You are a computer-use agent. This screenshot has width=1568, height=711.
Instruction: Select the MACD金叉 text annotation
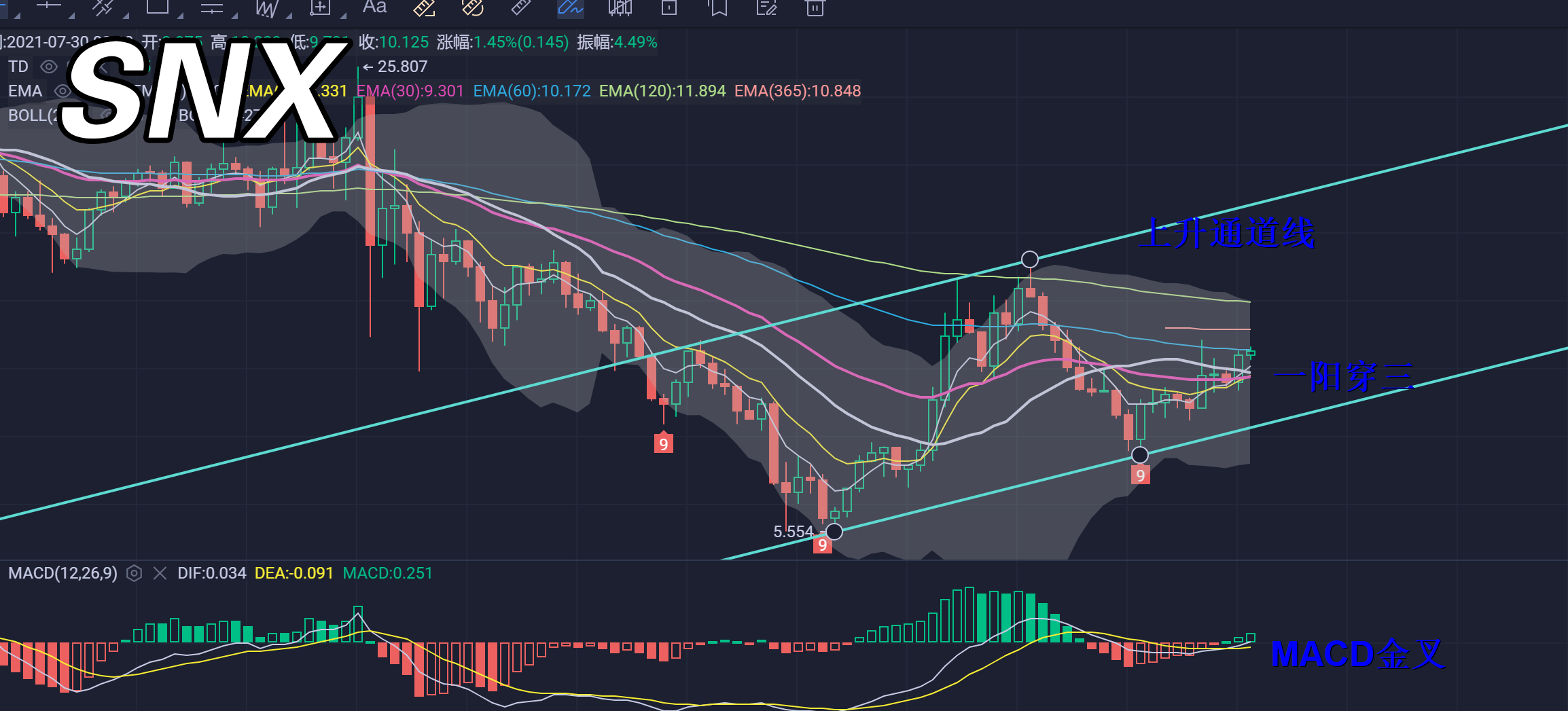coord(1357,655)
